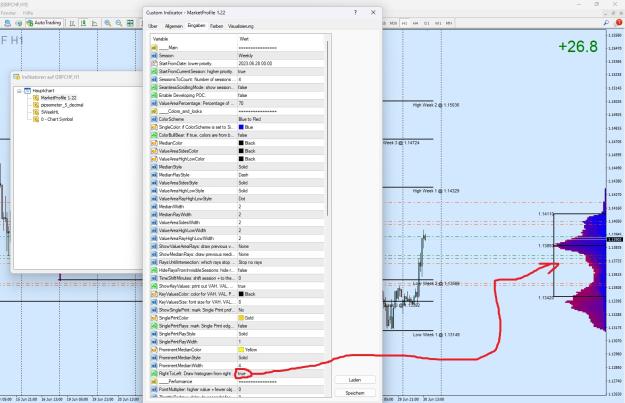Select the D1 timeframe button
The height and width of the screenshot is (403, 625).
click(426, 23)
